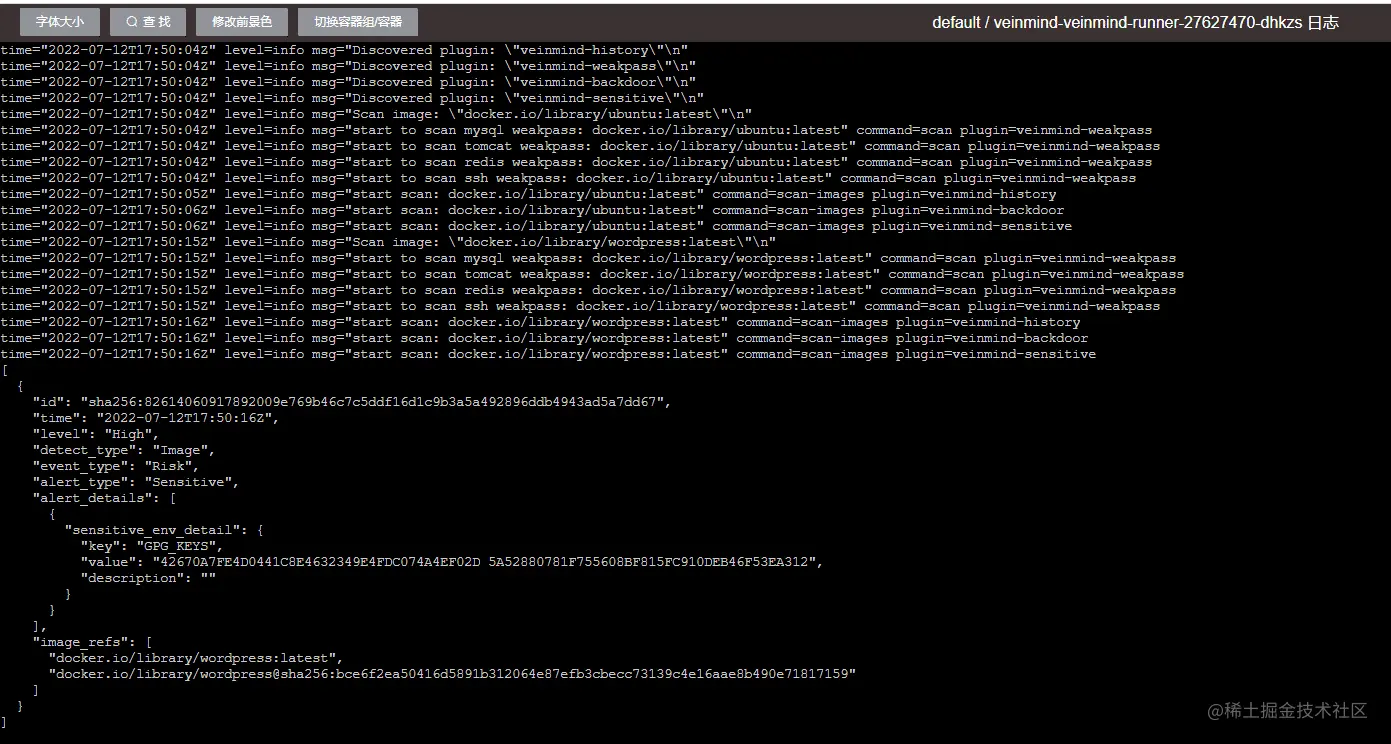
Task: Select the "alert_type": "Sensitive" line
Action: click(136, 482)
